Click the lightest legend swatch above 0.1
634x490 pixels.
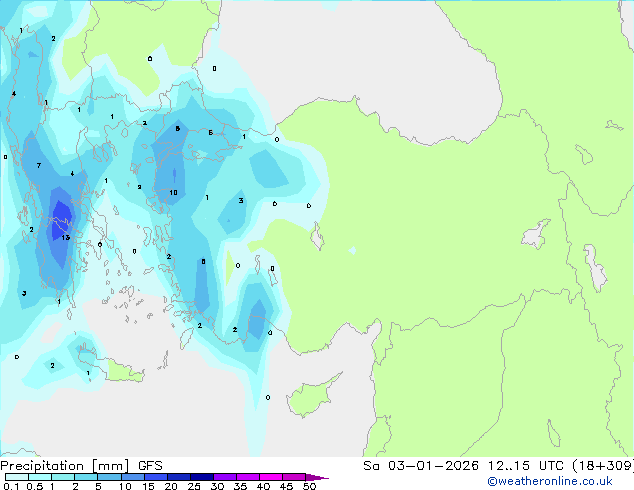17,477
